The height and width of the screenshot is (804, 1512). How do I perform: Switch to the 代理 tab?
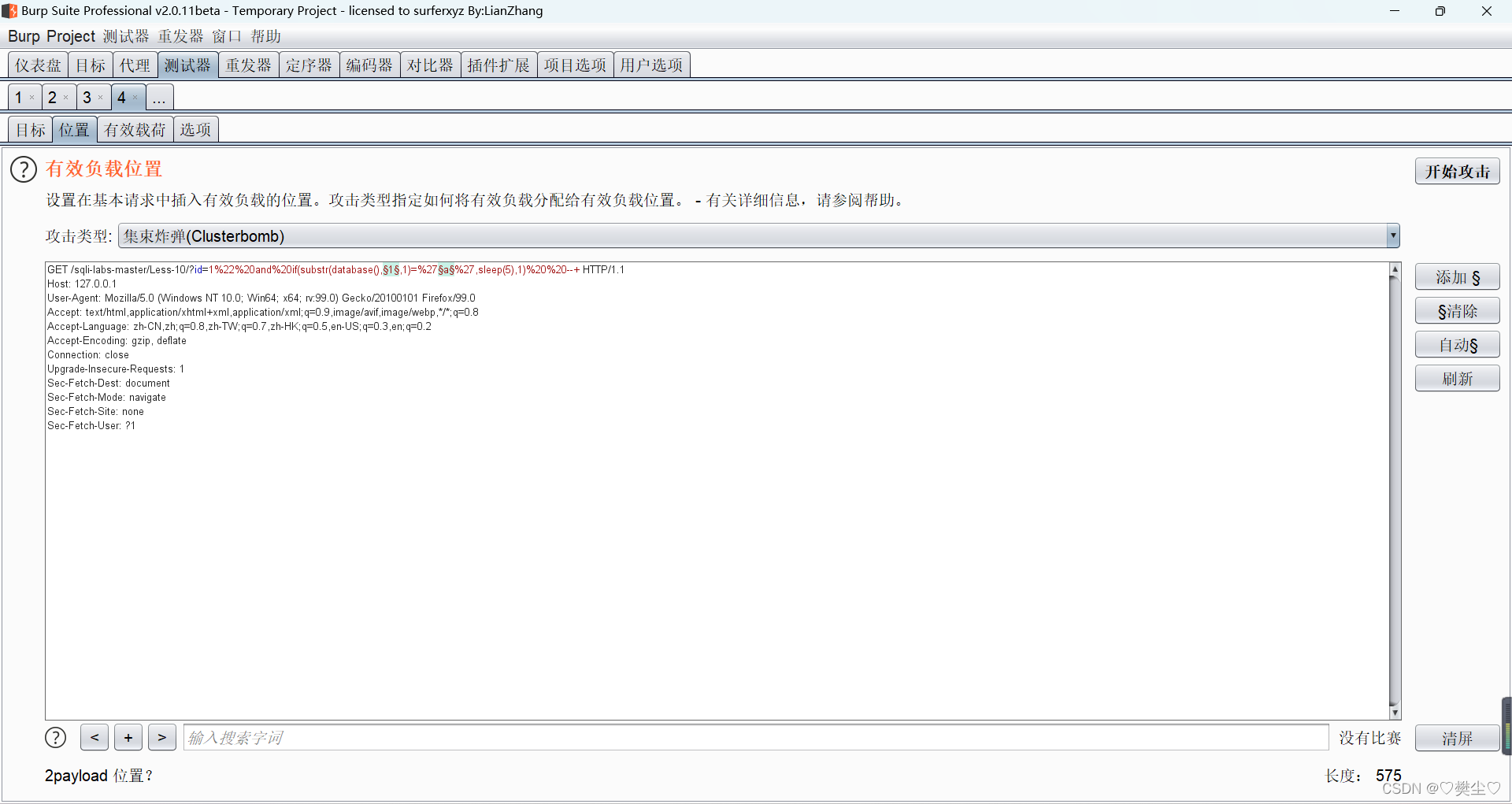(x=135, y=65)
